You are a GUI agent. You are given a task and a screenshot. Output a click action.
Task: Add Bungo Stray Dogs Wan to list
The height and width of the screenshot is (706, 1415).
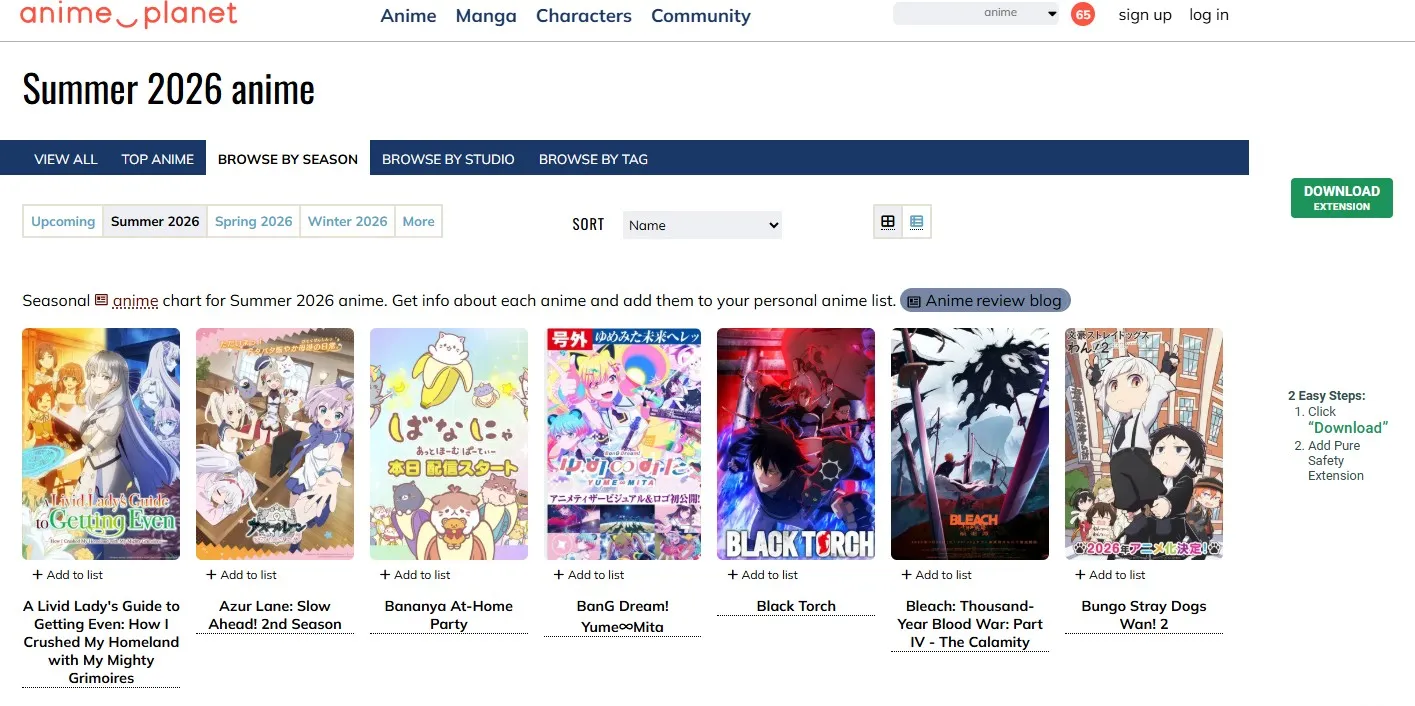pyautogui.click(x=1110, y=575)
